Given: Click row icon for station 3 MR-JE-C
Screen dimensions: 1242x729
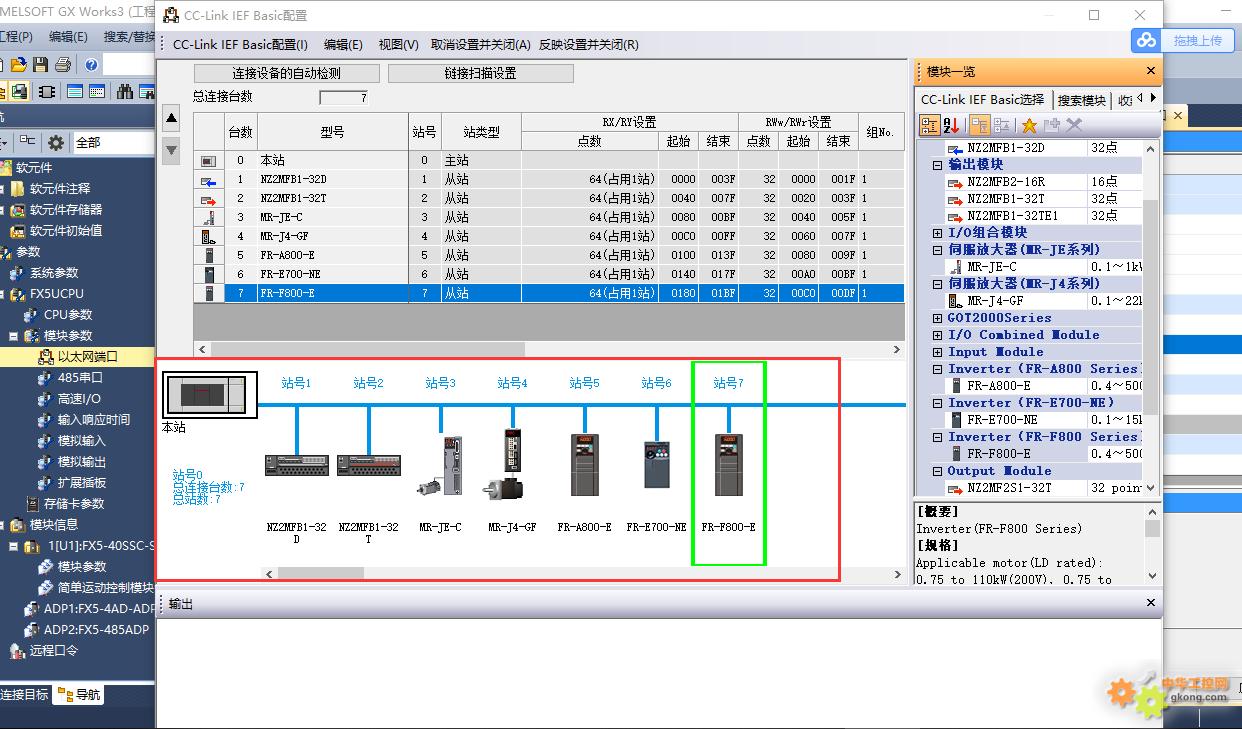Looking at the screenshot, I should (208, 217).
